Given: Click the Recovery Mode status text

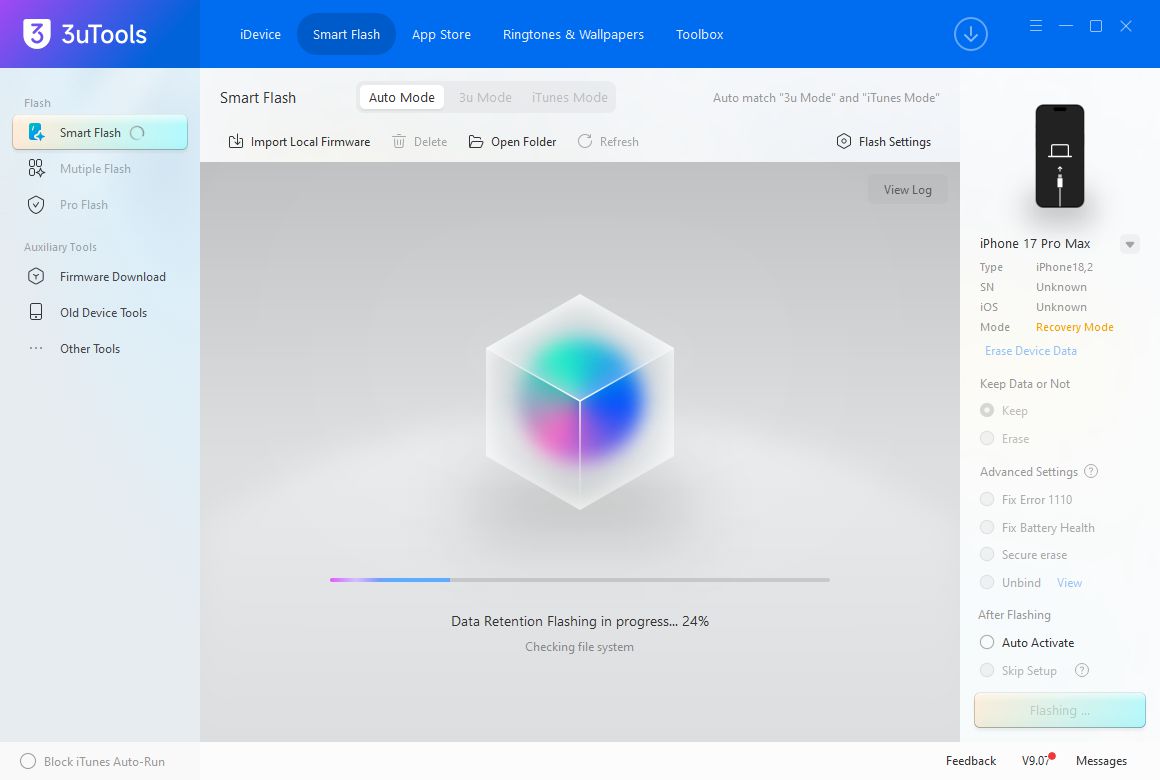Looking at the screenshot, I should (x=1074, y=327).
